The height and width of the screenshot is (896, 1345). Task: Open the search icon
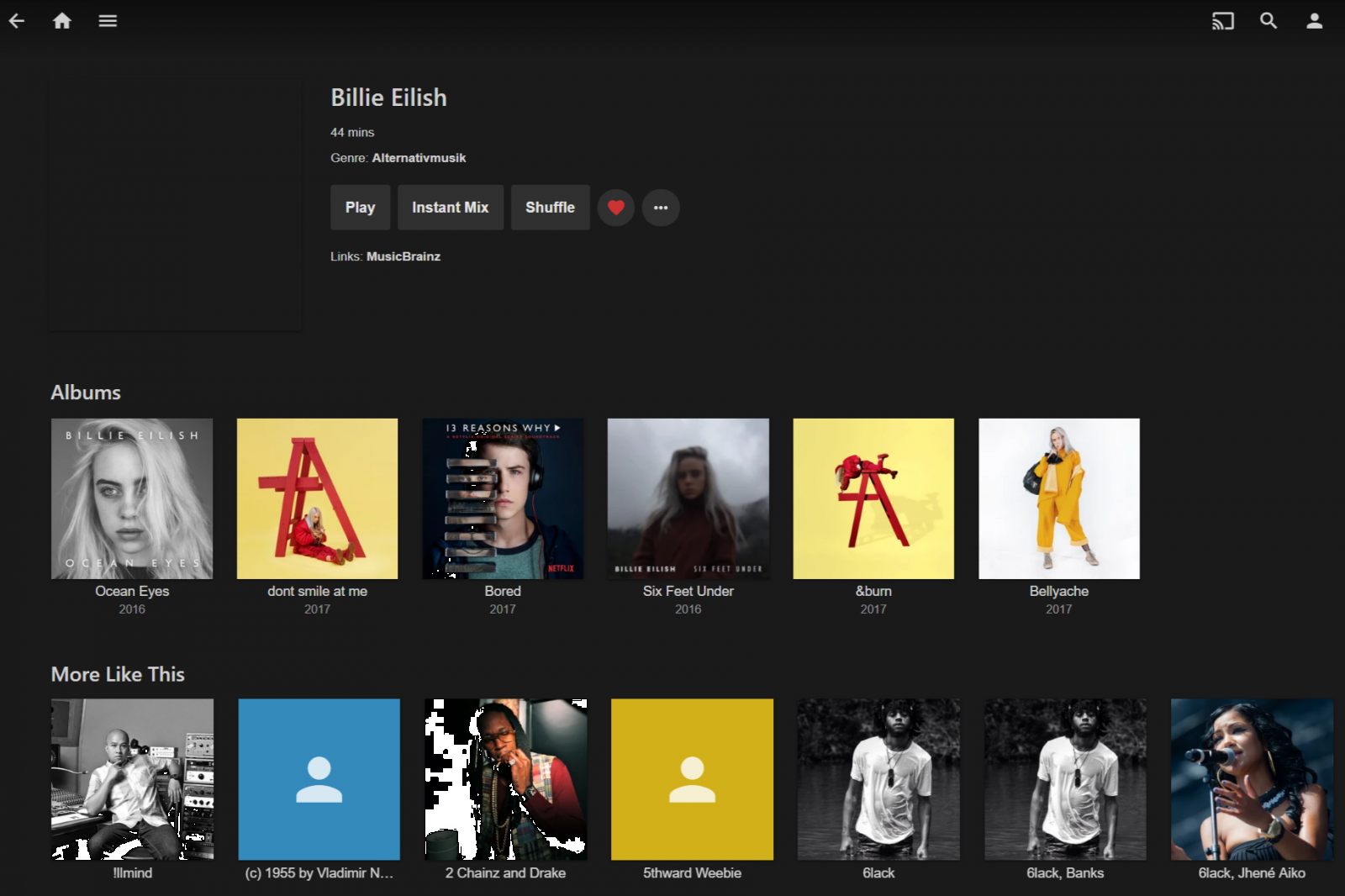1269,21
